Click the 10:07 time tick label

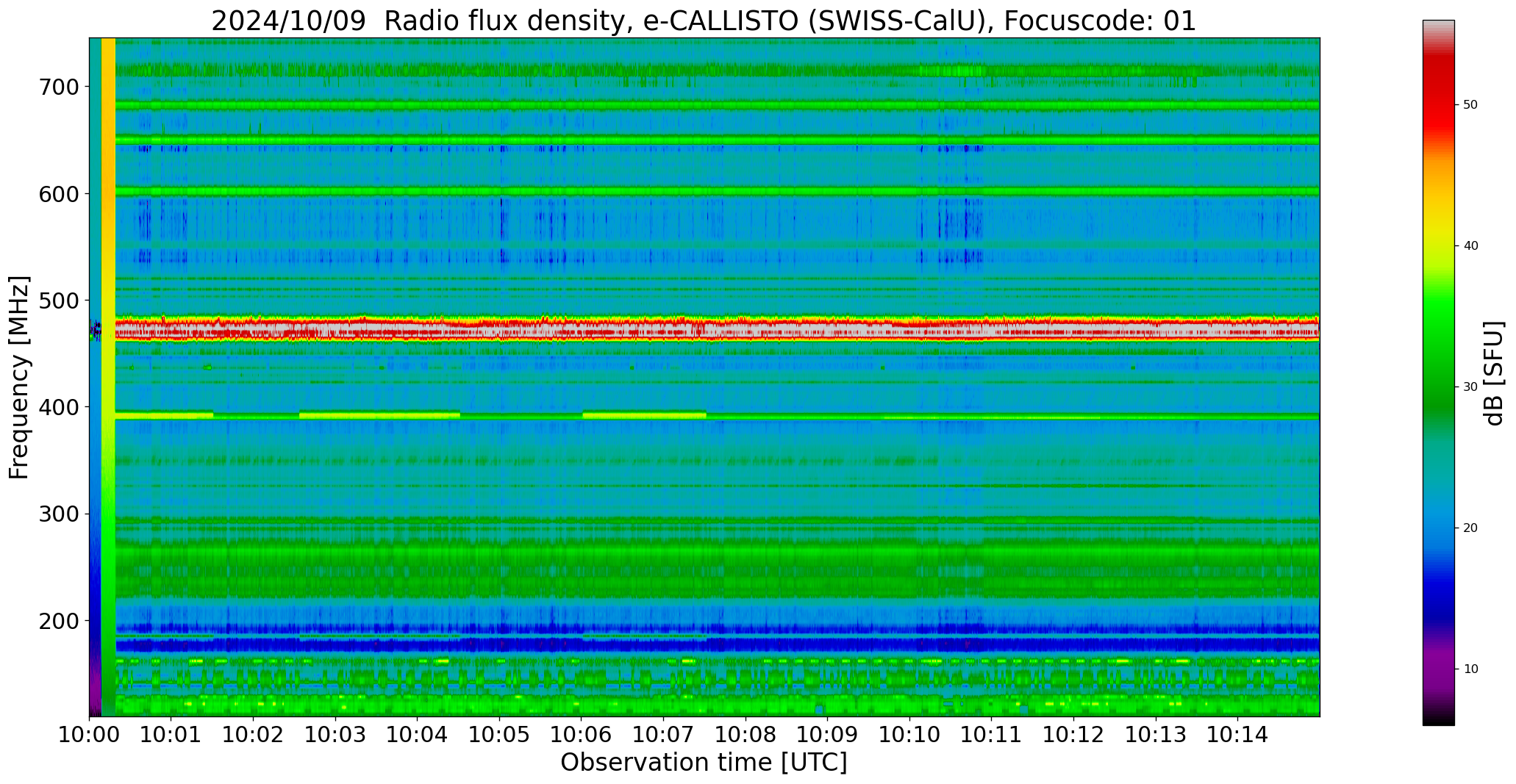tap(663, 734)
